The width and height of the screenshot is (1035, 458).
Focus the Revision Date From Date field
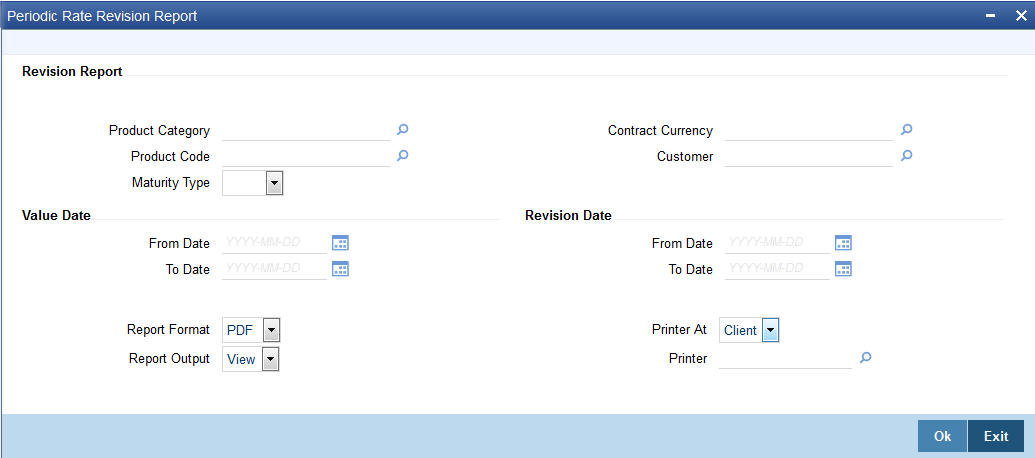[x=777, y=243]
